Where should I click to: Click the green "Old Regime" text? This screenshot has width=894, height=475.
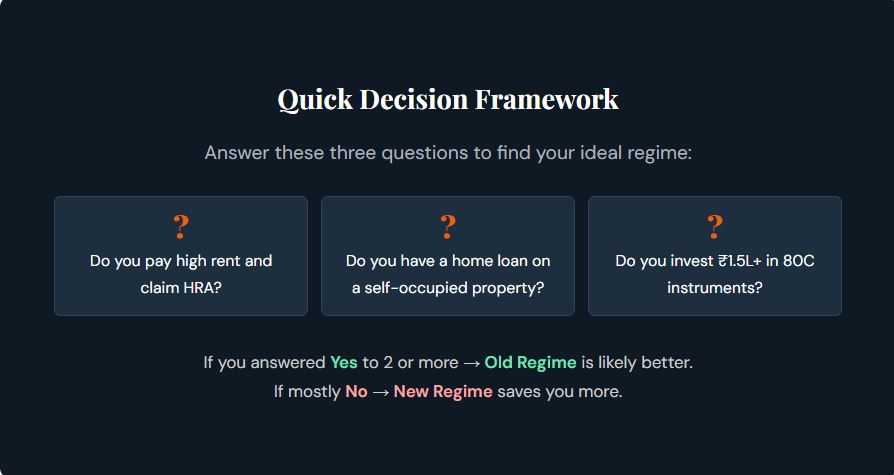(x=530, y=362)
